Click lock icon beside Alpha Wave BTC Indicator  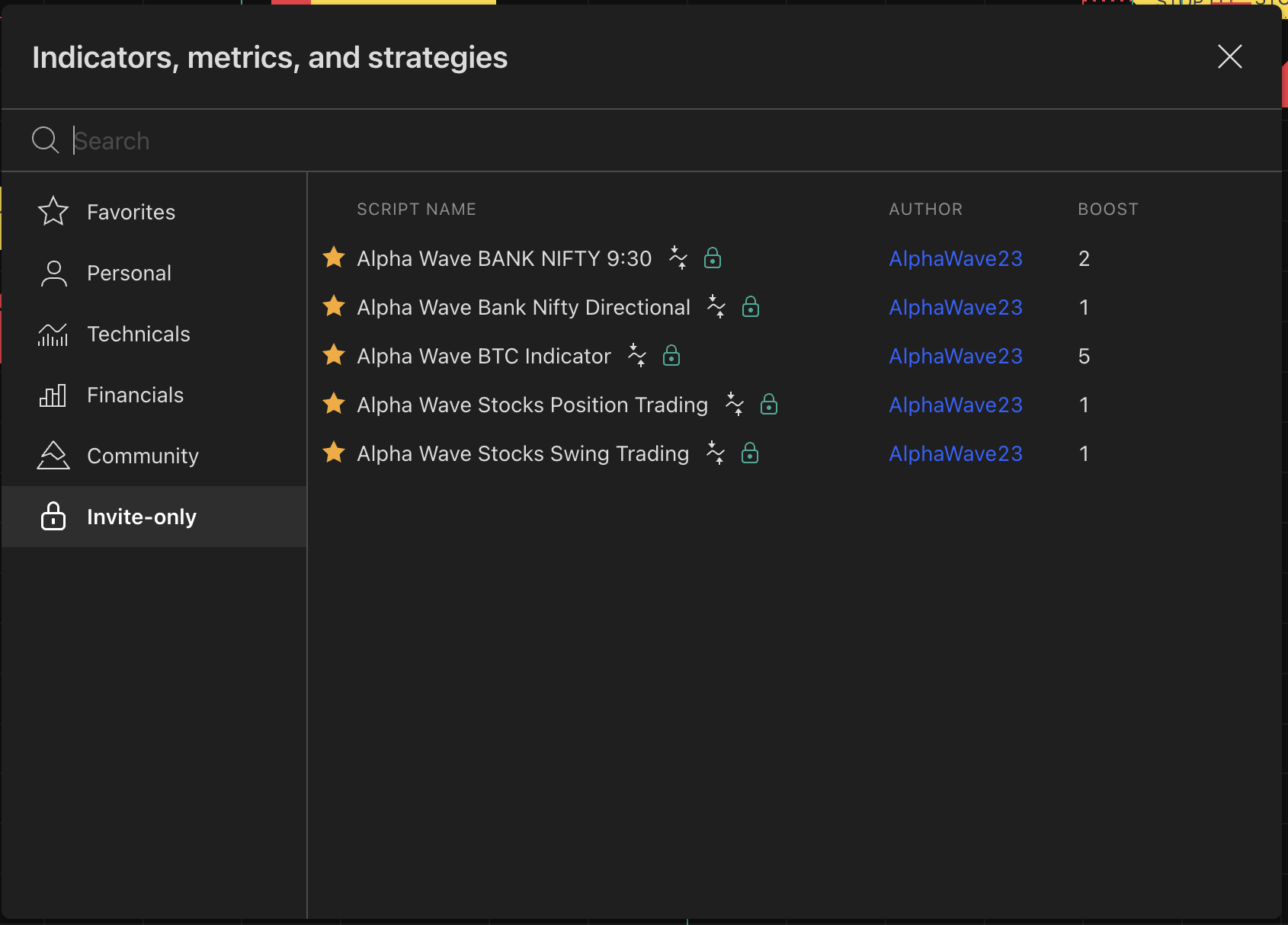[x=671, y=356]
